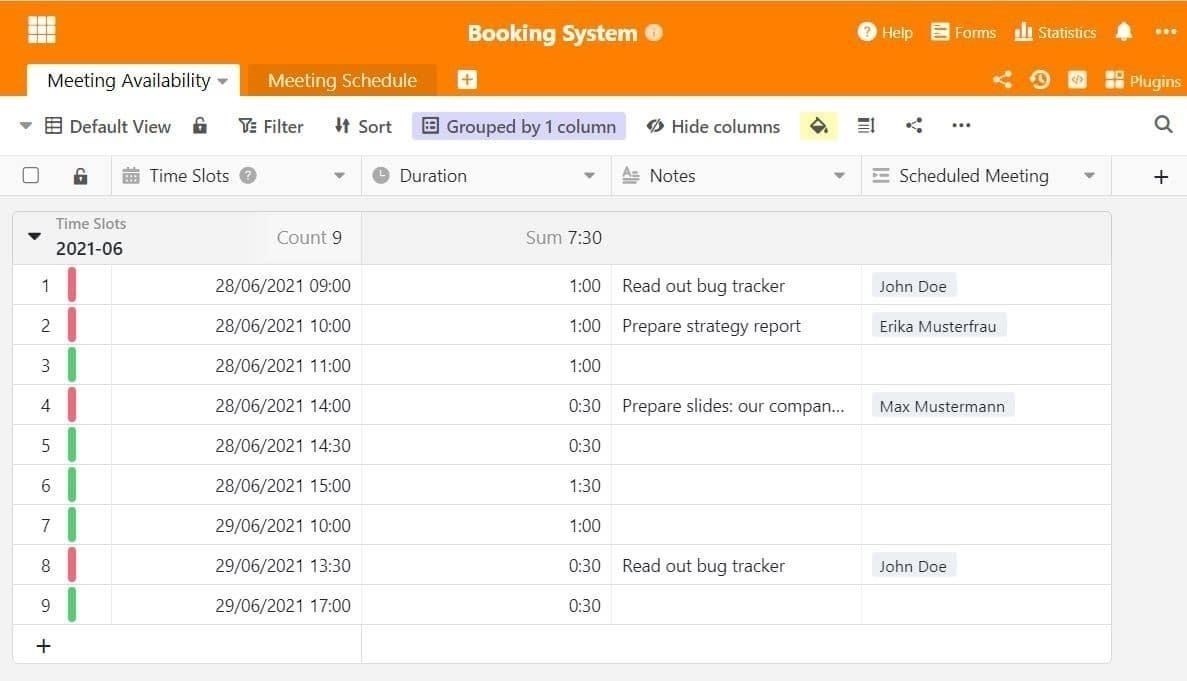Screen dimensions: 1187x681
Task: Click the red color marker on row 1
Action: click(x=72, y=285)
